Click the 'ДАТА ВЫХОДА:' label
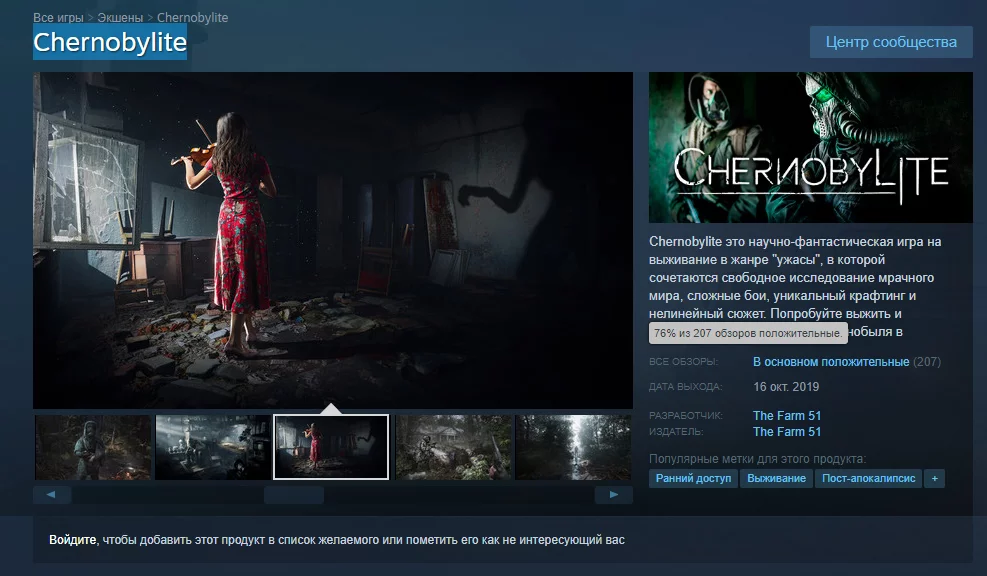Screen dimensions: 987x576 (x=685, y=387)
